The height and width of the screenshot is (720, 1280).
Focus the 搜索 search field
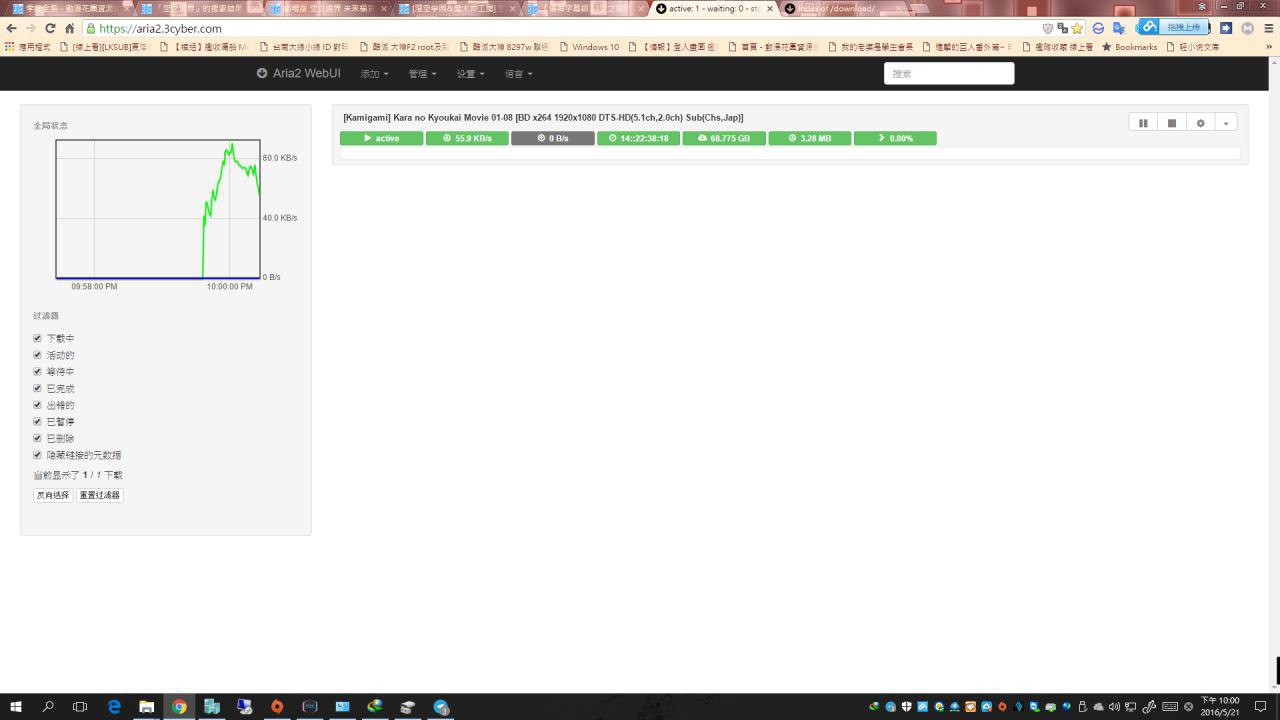[x=949, y=73]
